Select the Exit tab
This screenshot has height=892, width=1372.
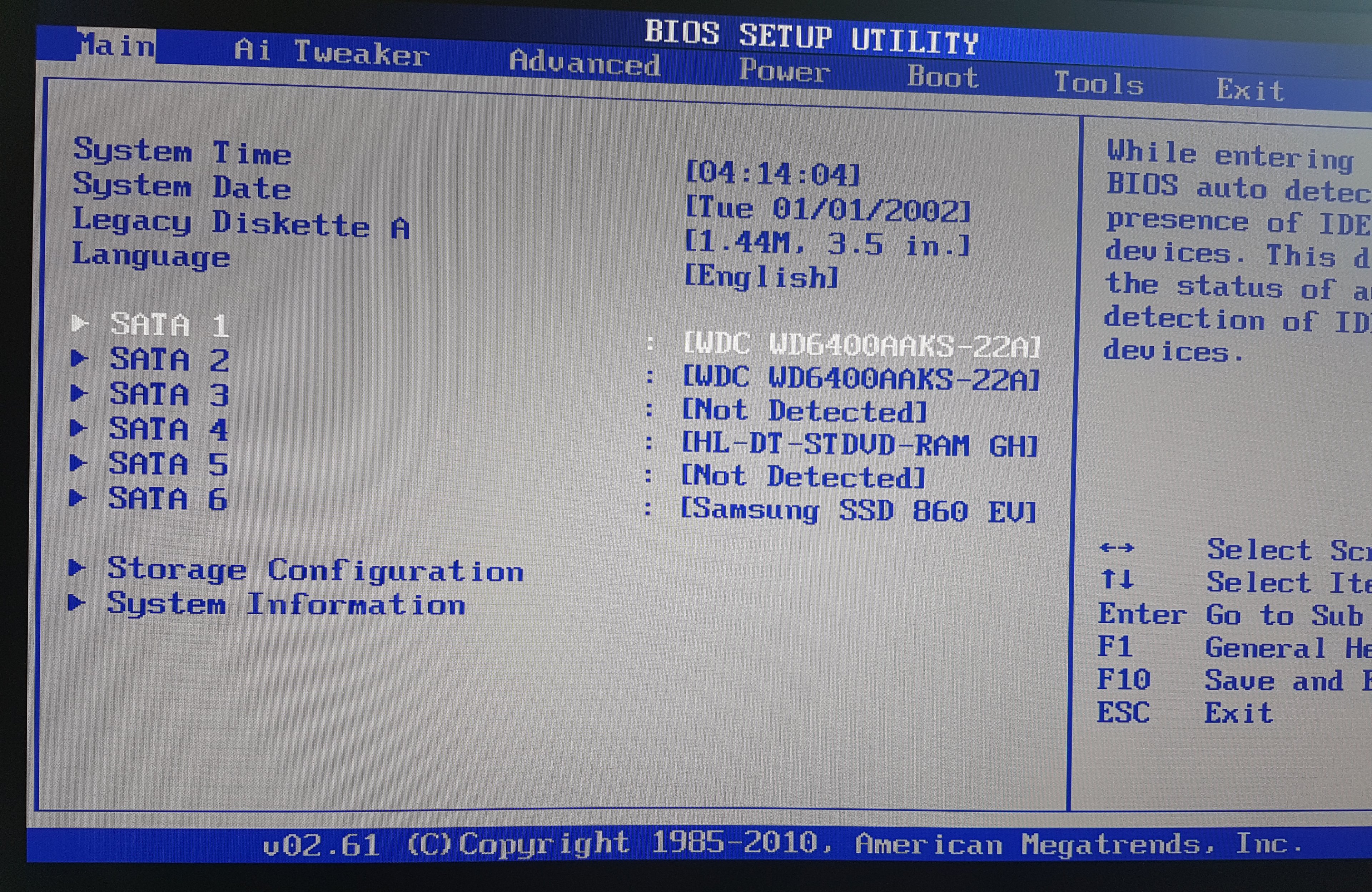1251,90
